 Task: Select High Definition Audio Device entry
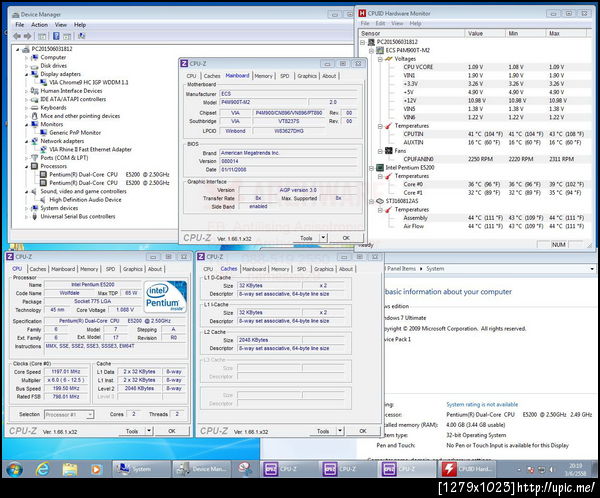pos(85,200)
